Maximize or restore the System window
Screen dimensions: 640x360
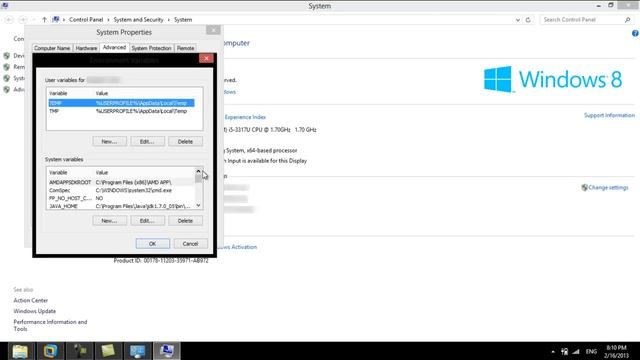pyautogui.click(x=611, y=6)
